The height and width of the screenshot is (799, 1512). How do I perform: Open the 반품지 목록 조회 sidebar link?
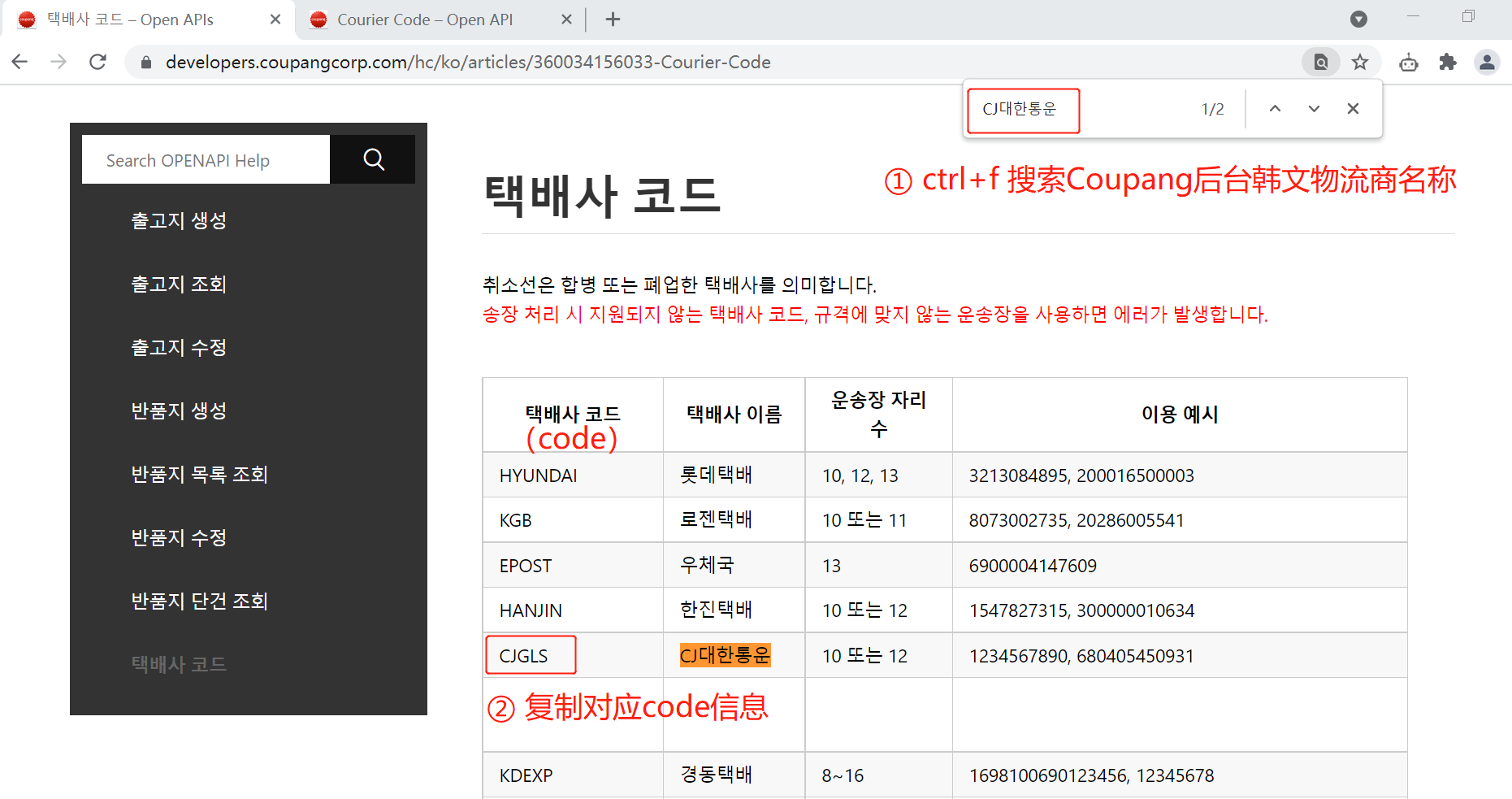pyautogui.click(x=199, y=474)
